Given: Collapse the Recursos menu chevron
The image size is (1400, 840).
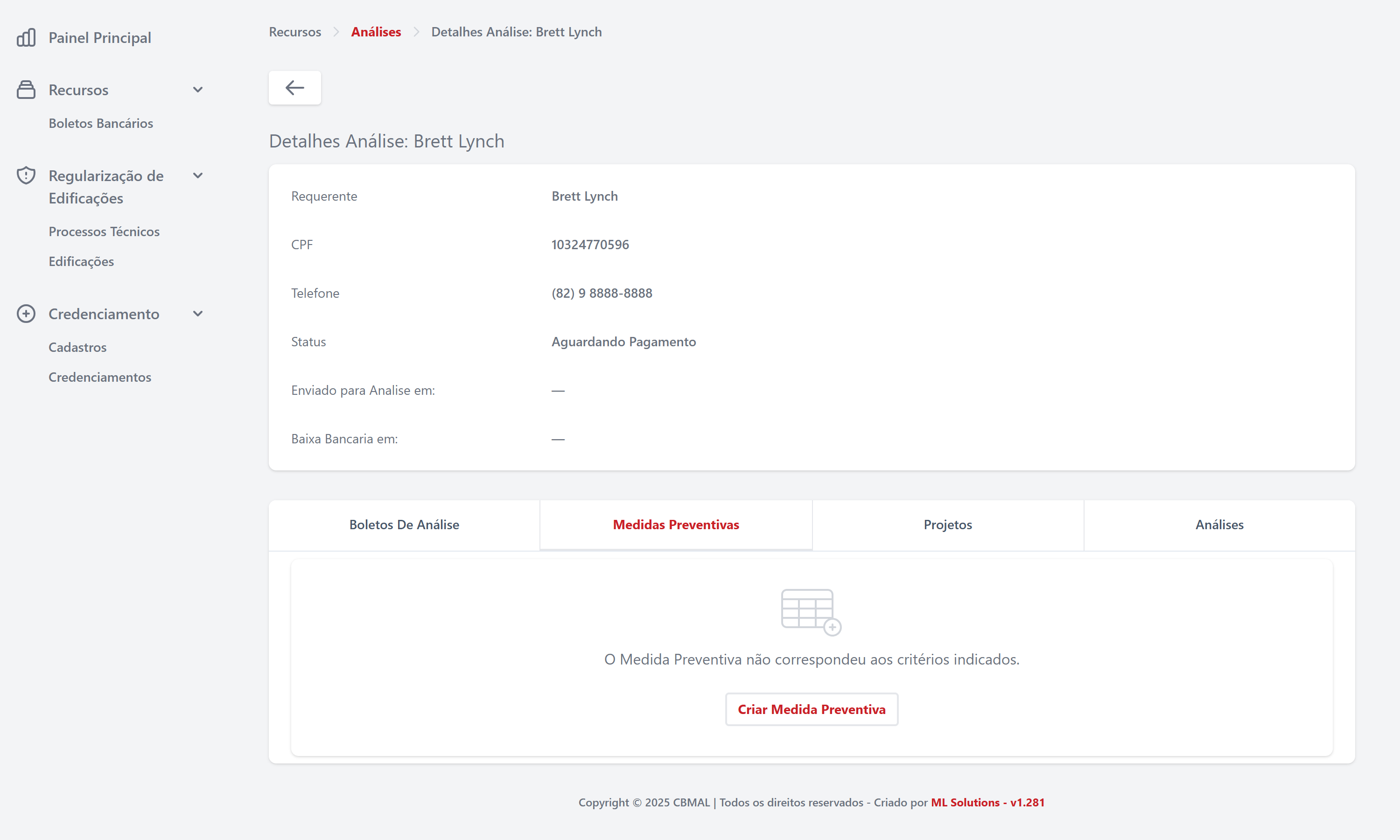Looking at the screenshot, I should point(198,90).
